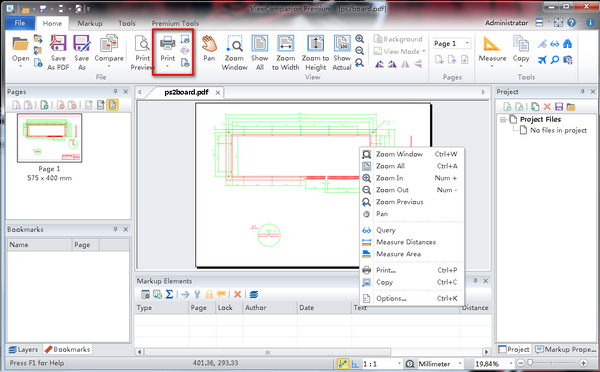600x372 pixels.
Task: Toggle the highlighted Pages panel view button
Action: coord(112,105)
